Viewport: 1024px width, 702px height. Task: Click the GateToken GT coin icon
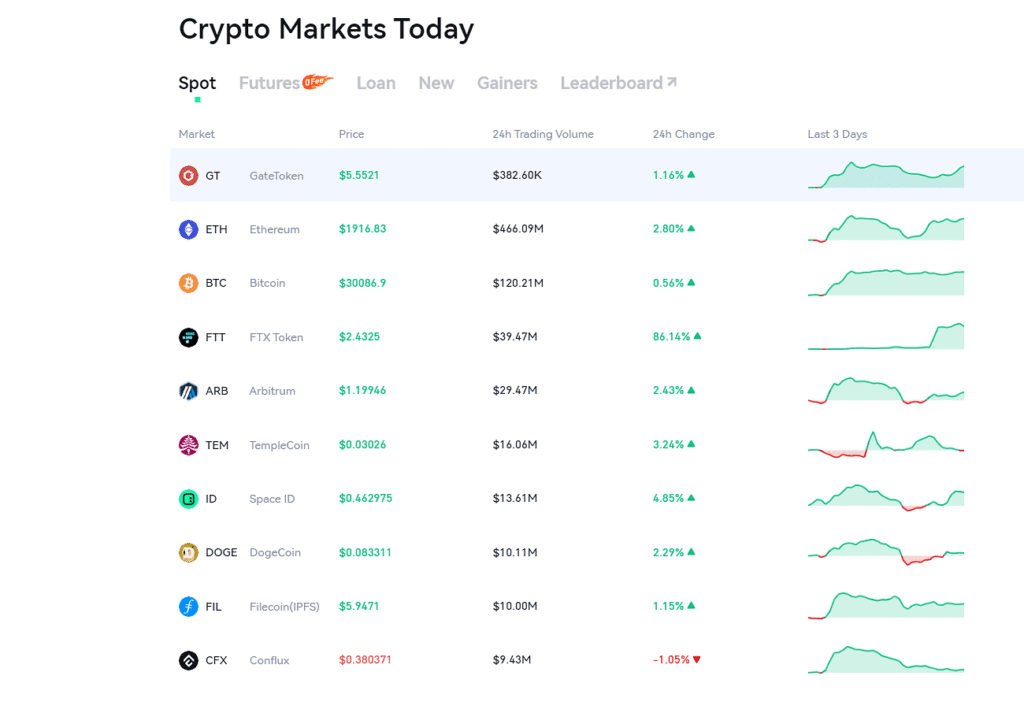point(188,175)
